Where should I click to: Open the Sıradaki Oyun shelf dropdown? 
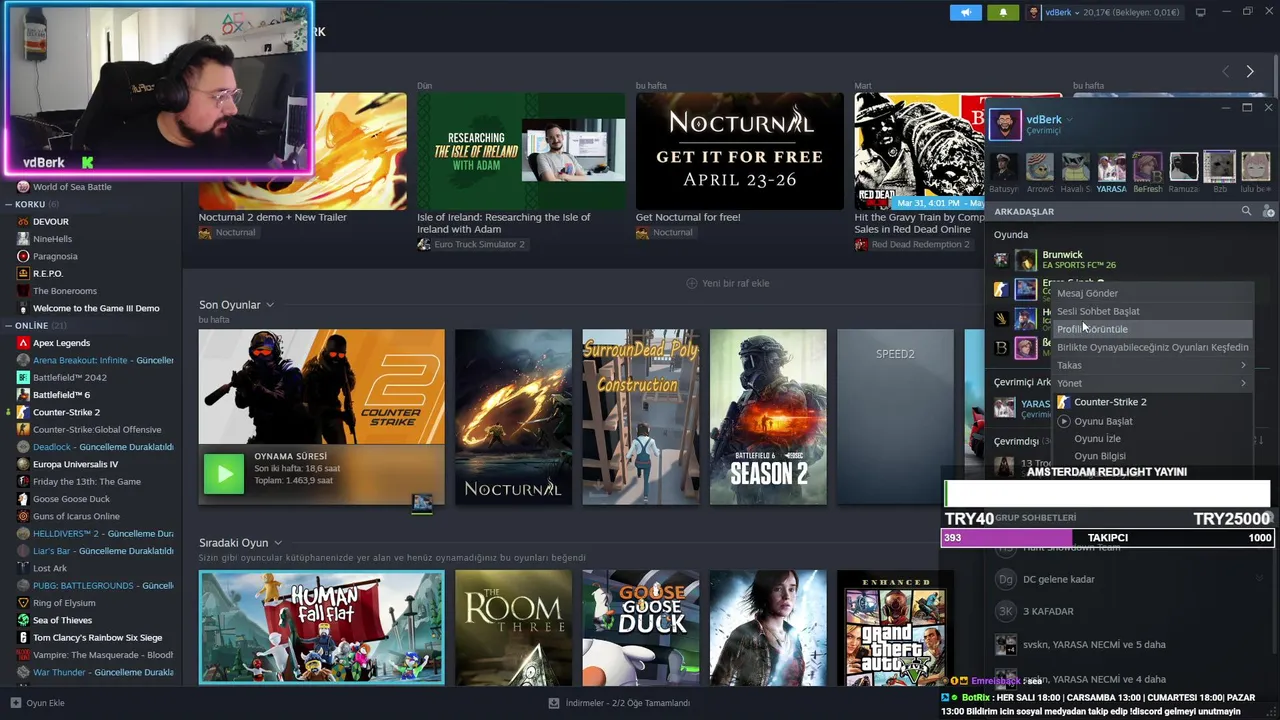[x=277, y=543]
